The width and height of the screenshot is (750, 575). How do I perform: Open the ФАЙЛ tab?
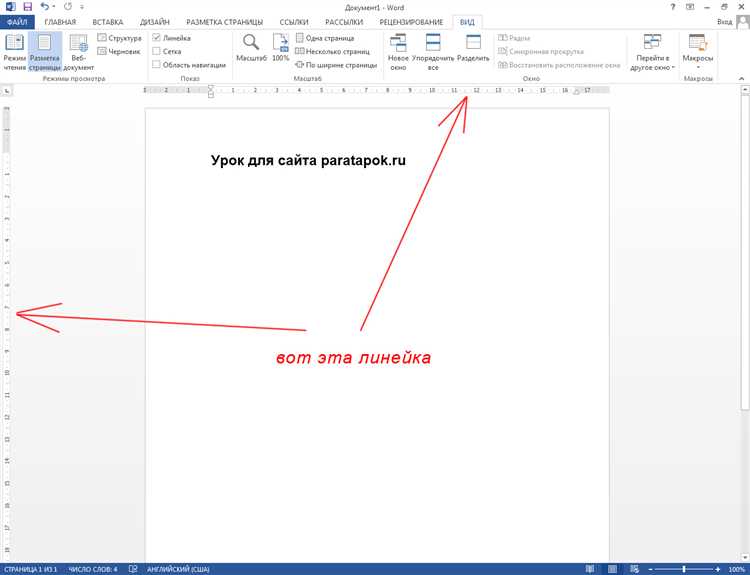coord(17,22)
